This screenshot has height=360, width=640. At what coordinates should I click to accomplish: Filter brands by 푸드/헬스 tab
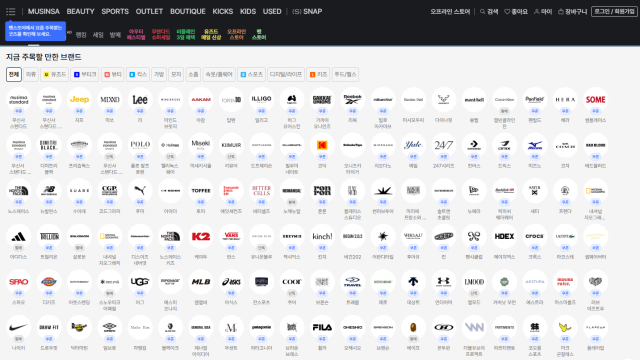point(345,74)
